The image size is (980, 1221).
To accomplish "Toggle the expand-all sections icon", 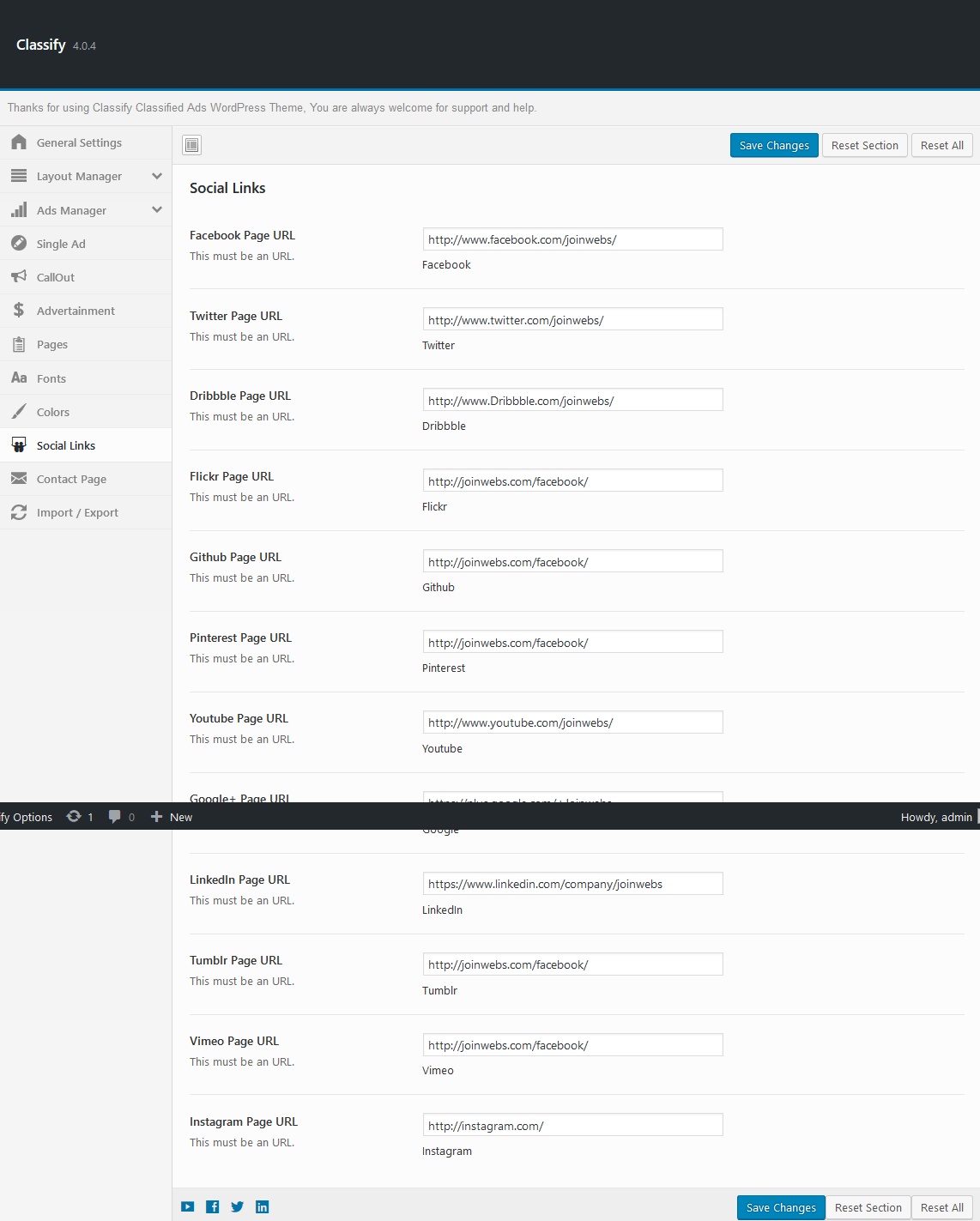I will (x=192, y=145).
